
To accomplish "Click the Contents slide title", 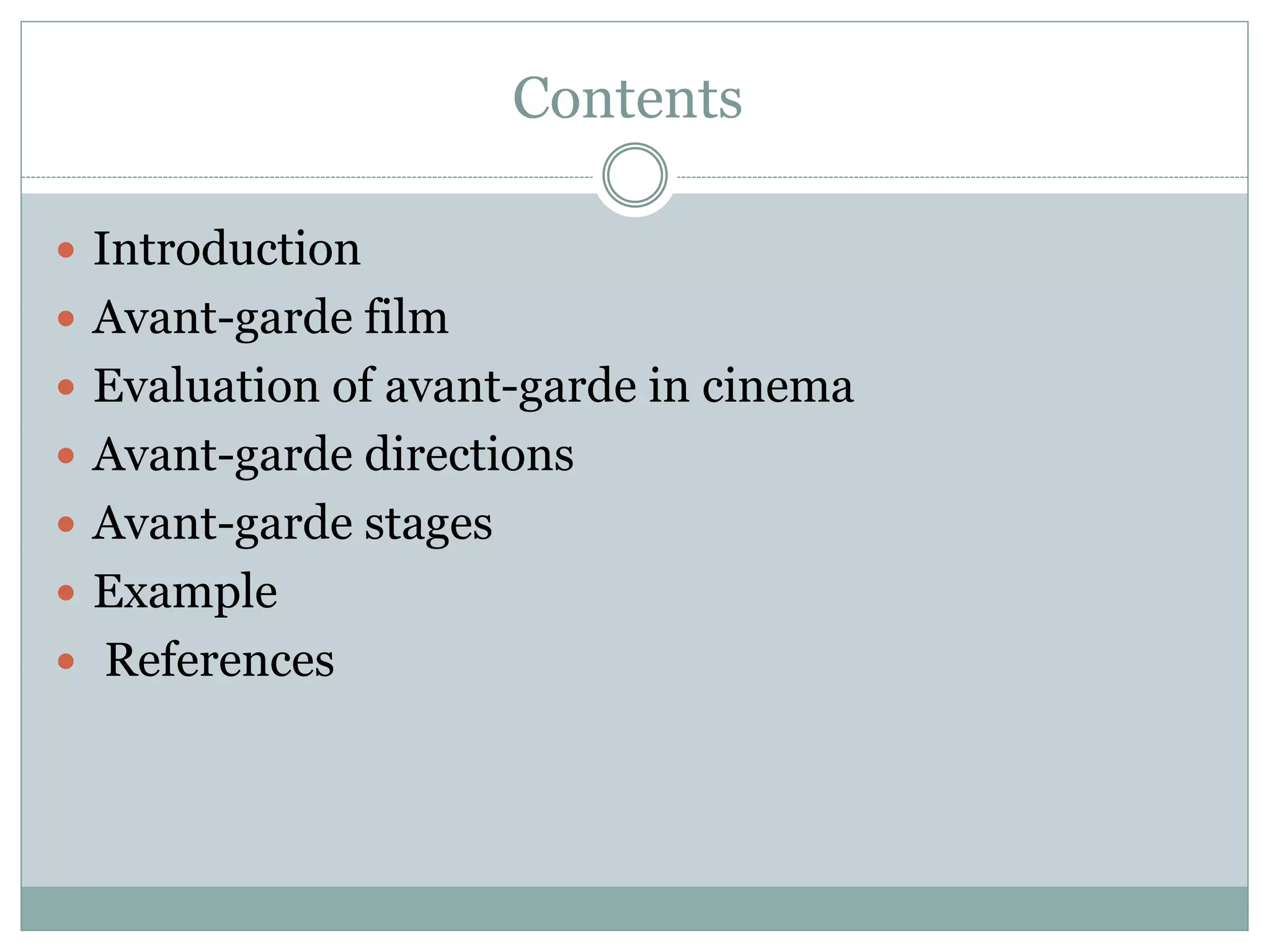I will pos(627,98).
